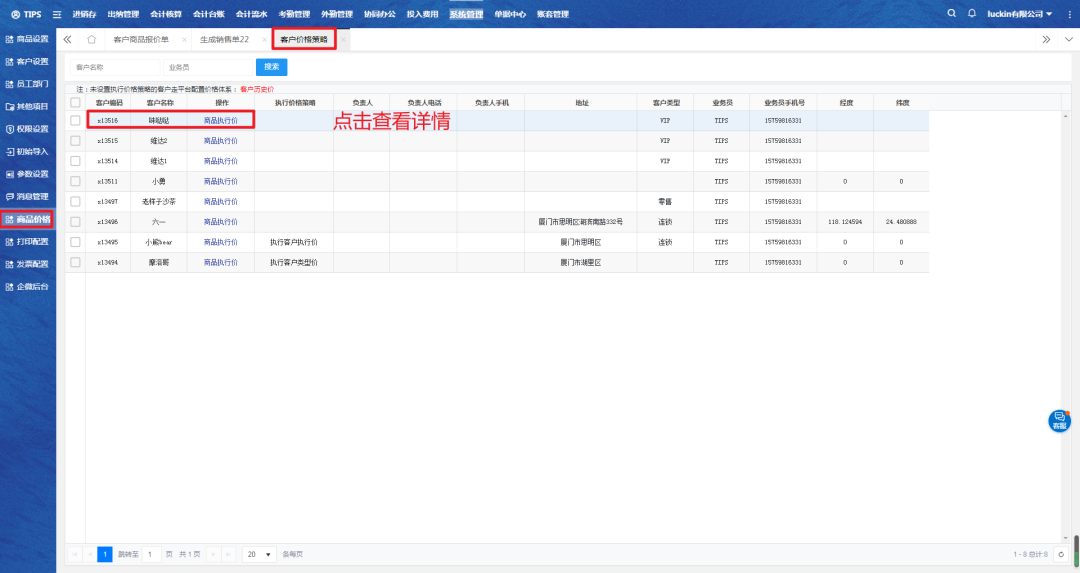Click the blue 搜索 search button
Image resolution: width=1080 pixels, height=573 pixels.
[x=271, y=67]
